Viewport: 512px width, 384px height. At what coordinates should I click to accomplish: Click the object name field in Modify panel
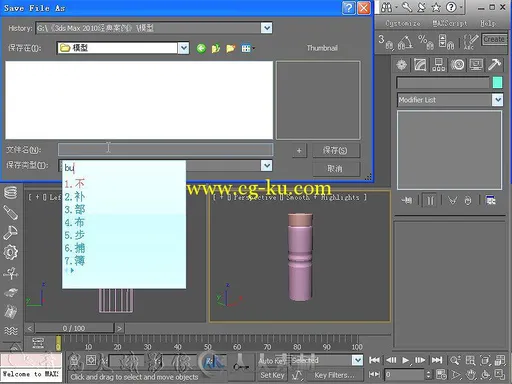click(x=443, y=83)
